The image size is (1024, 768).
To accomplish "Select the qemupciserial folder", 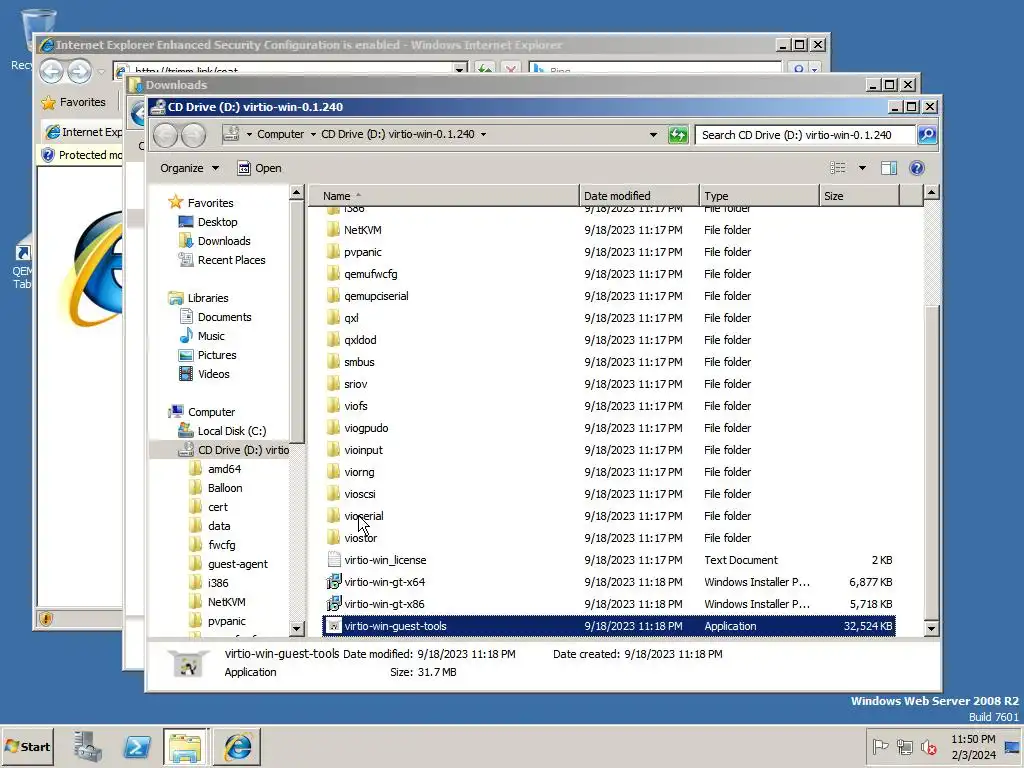I will (x=376, y=296).
